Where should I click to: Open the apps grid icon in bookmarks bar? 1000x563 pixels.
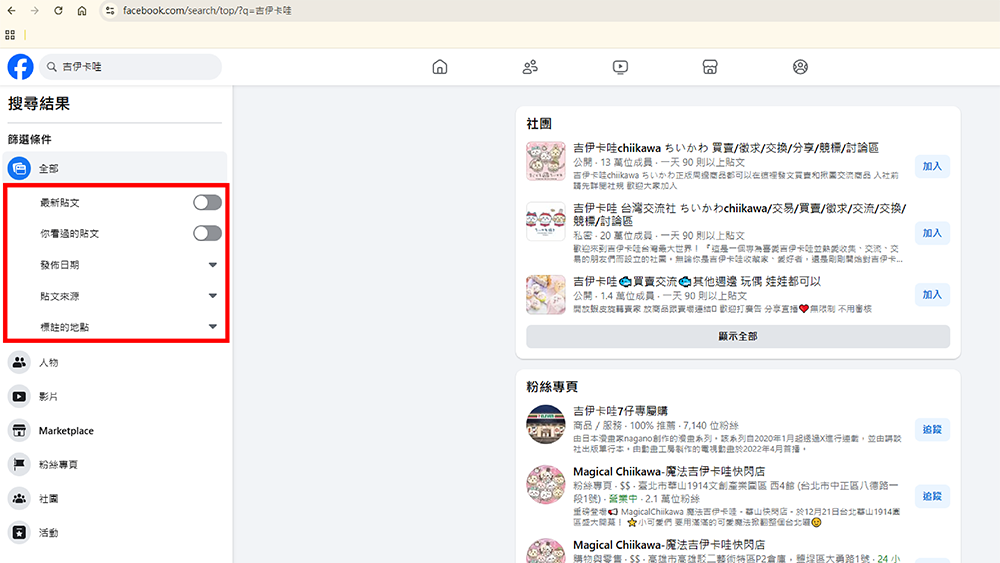(x=10, y=35)
